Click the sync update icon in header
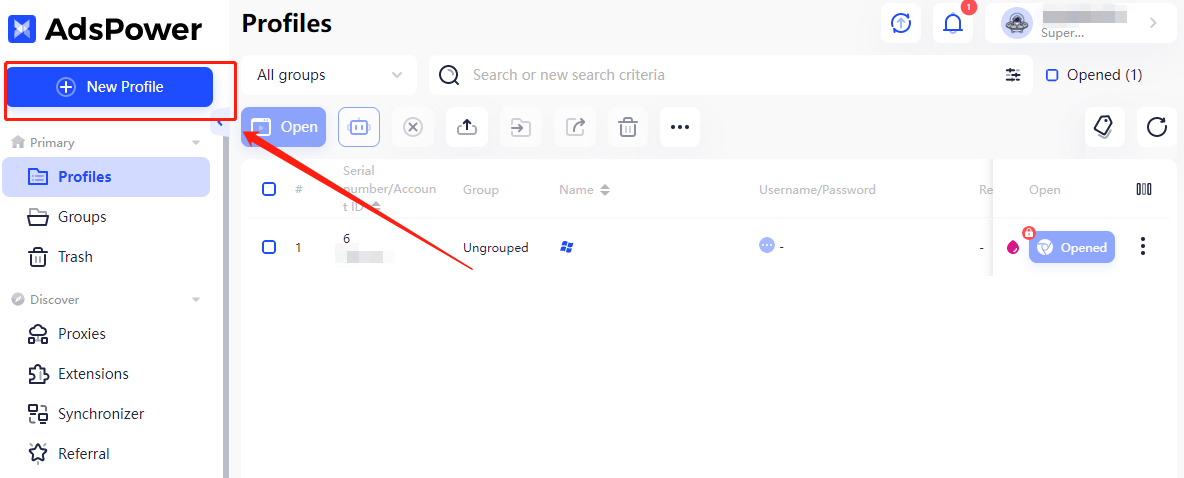The width and height of the screenshot is (1184, 478). (901, 23)
